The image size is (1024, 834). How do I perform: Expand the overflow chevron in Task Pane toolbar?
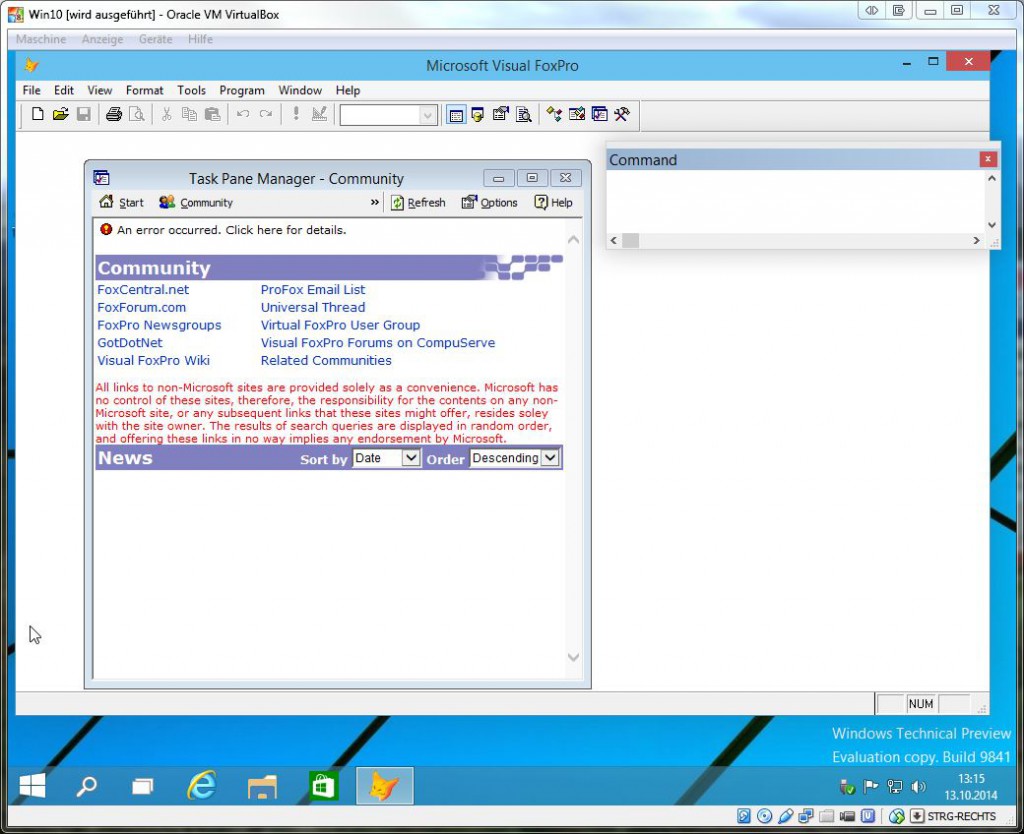[373, 202]
